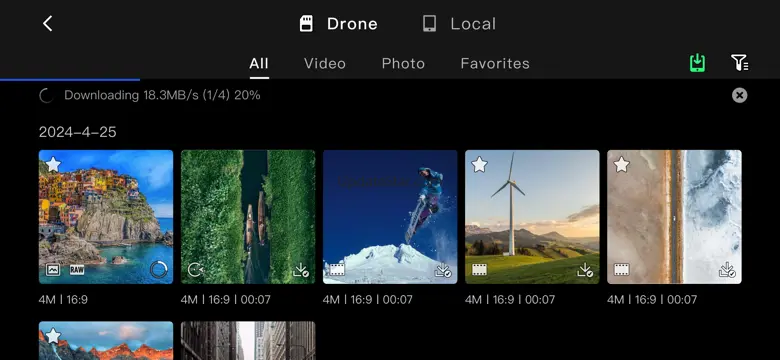Tap the circular download progress on the coastal village photo

(x=159, y=270)
